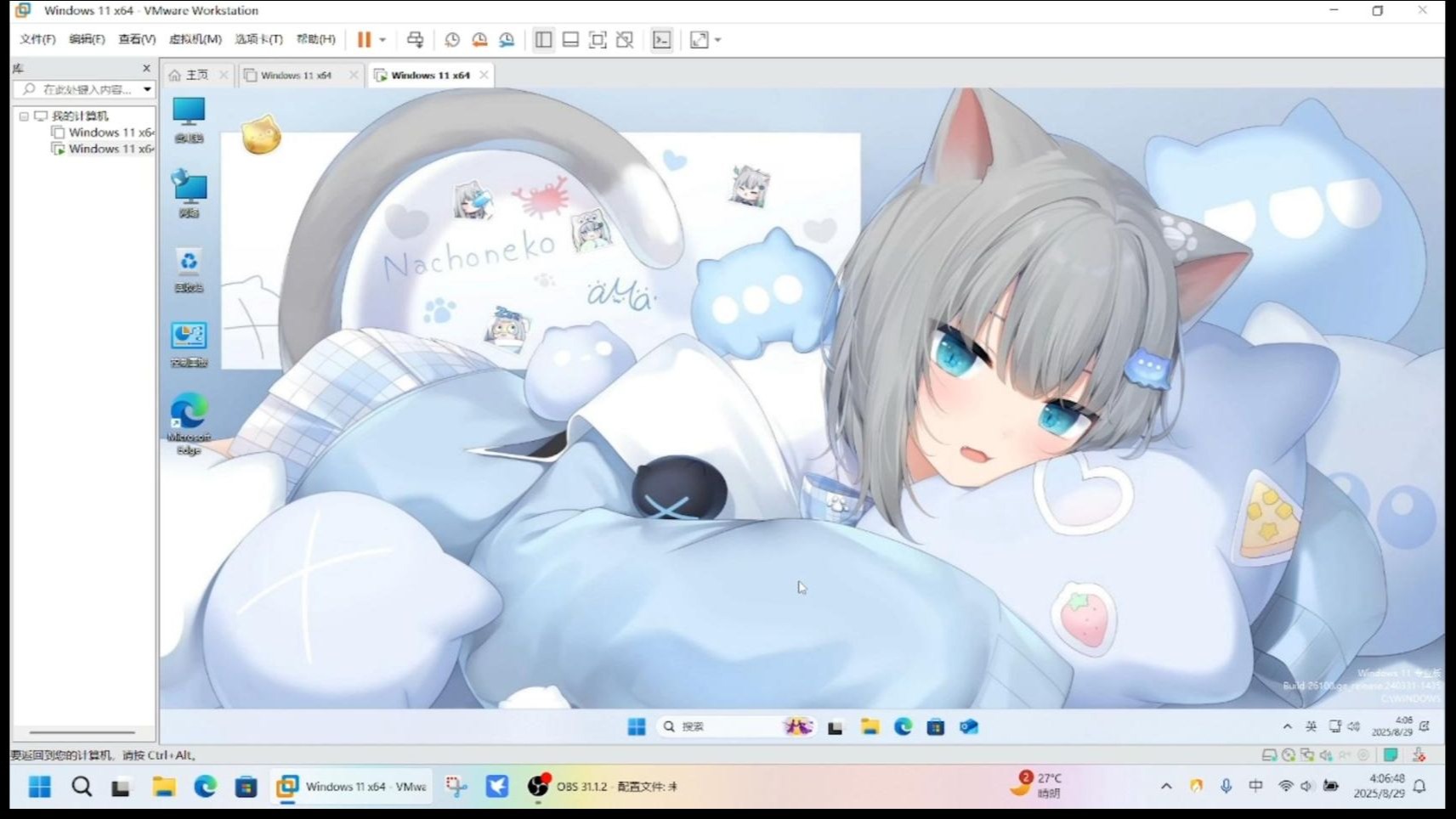Open File Explorer in the guest taskbar

[870, 726]
